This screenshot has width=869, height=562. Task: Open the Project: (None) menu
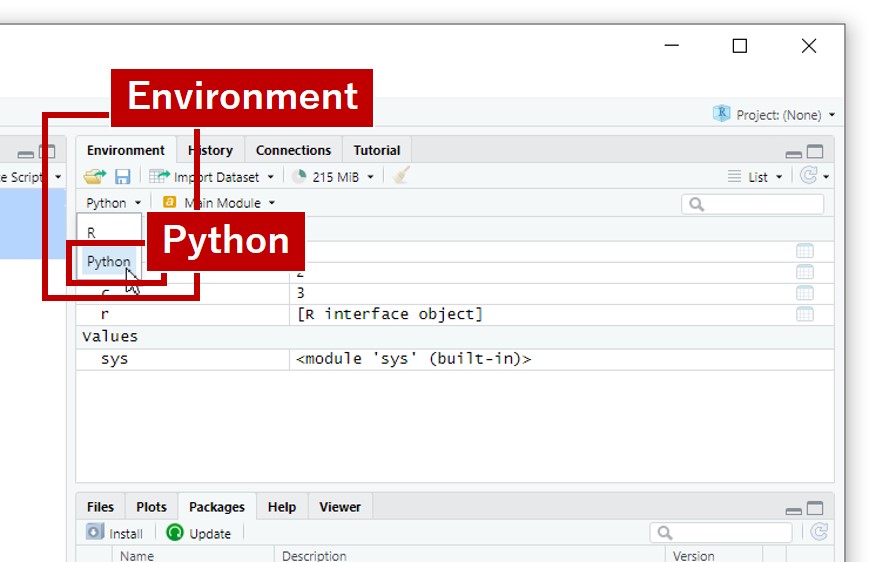tap(775, 115)
